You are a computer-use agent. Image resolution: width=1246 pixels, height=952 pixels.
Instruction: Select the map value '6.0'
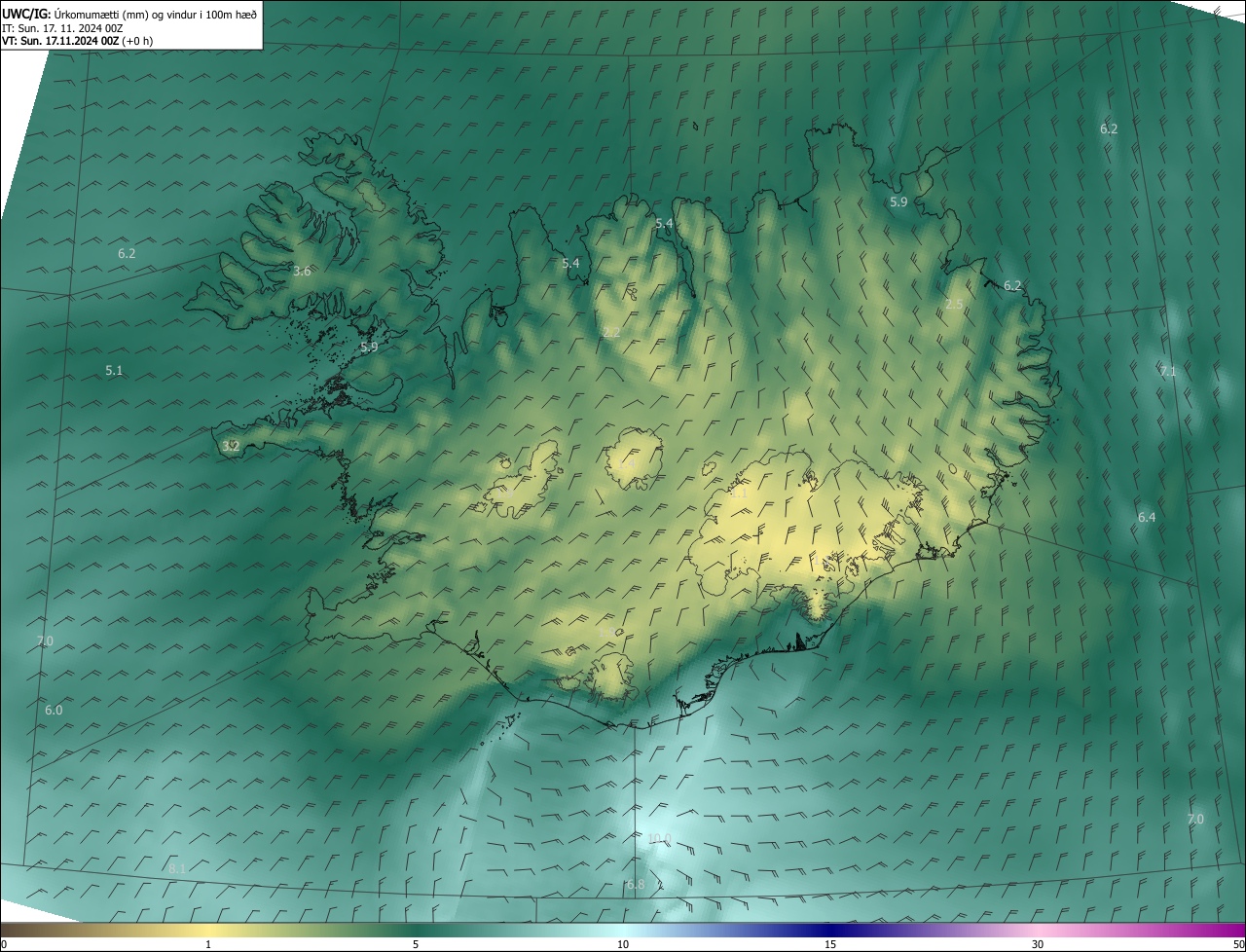click(x=54, y=710)
